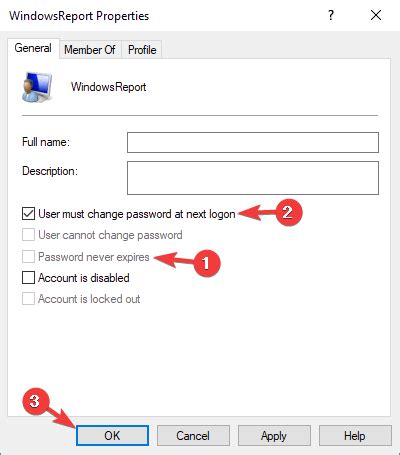Confirm changes with the OK button
The image size is (400, 455).
click(112, 435)
